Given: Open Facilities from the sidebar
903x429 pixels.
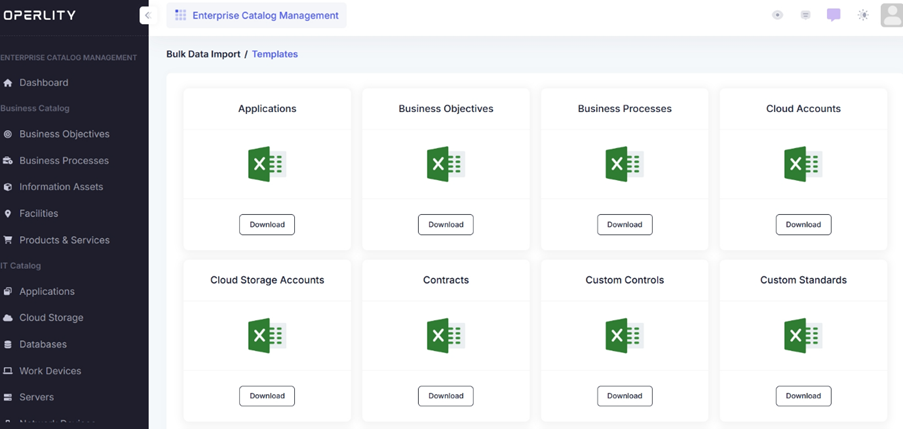Looking at the screenshot, I should coord(39,213).
